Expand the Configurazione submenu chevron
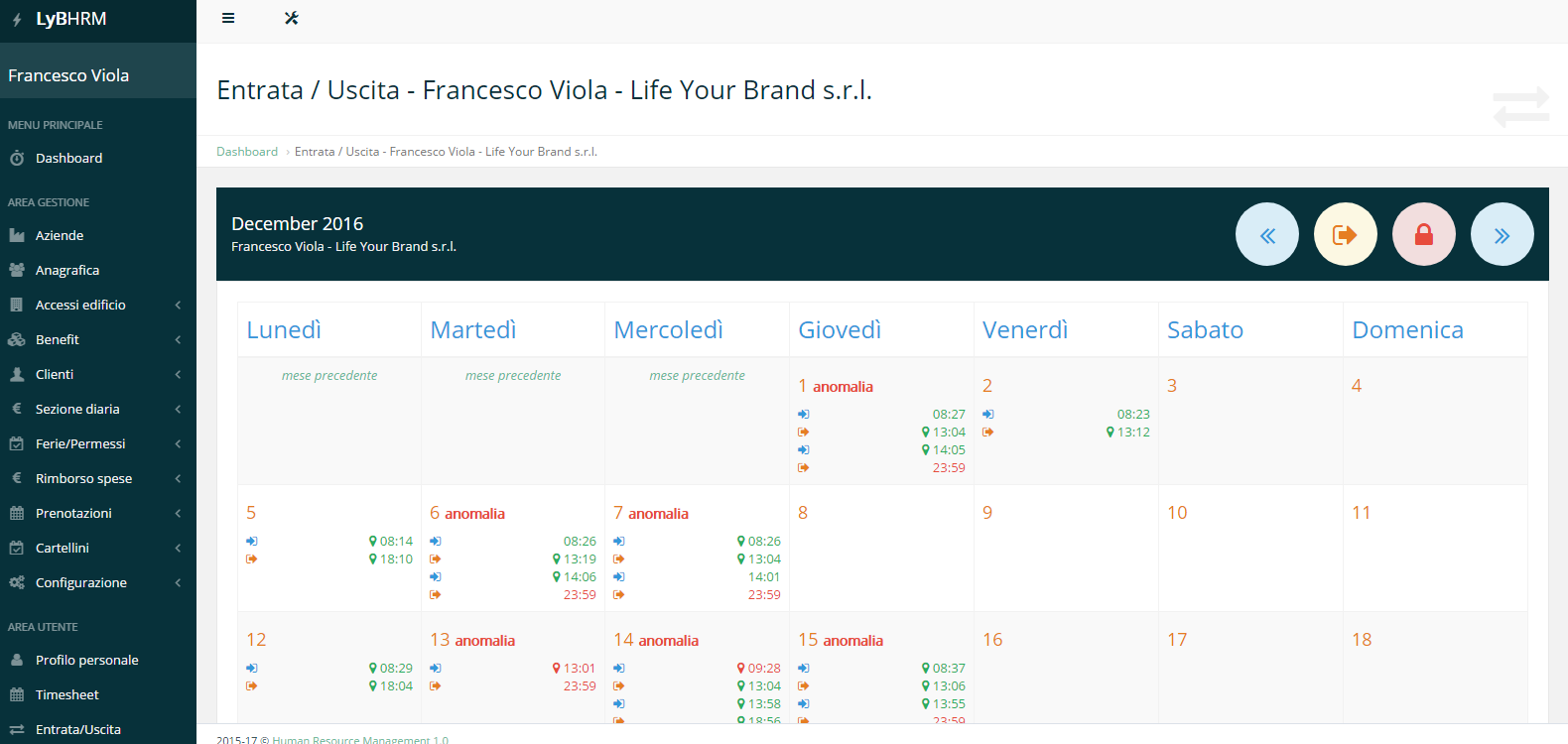 point(178,582)
